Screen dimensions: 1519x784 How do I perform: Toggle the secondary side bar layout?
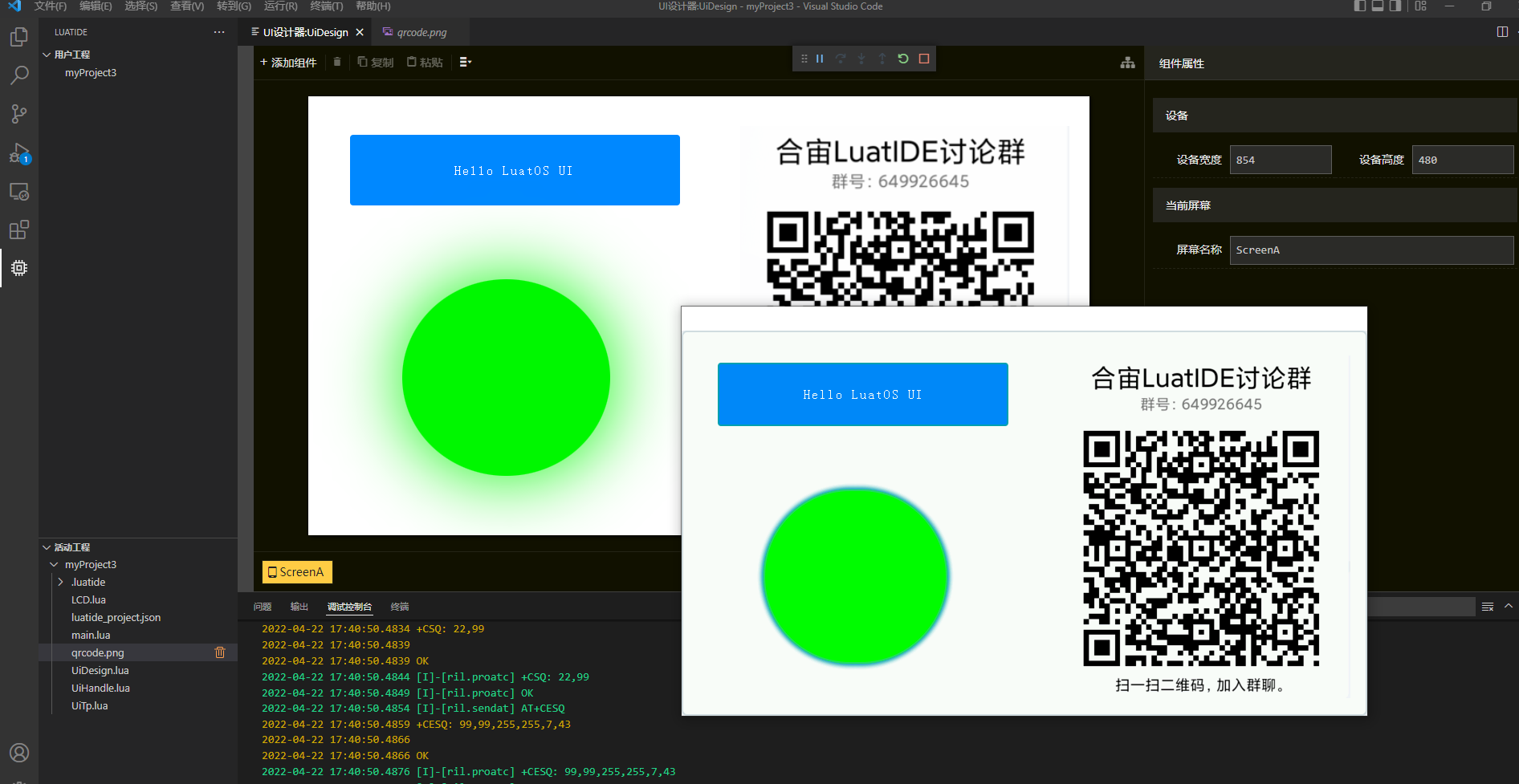tap(1395, 6)
